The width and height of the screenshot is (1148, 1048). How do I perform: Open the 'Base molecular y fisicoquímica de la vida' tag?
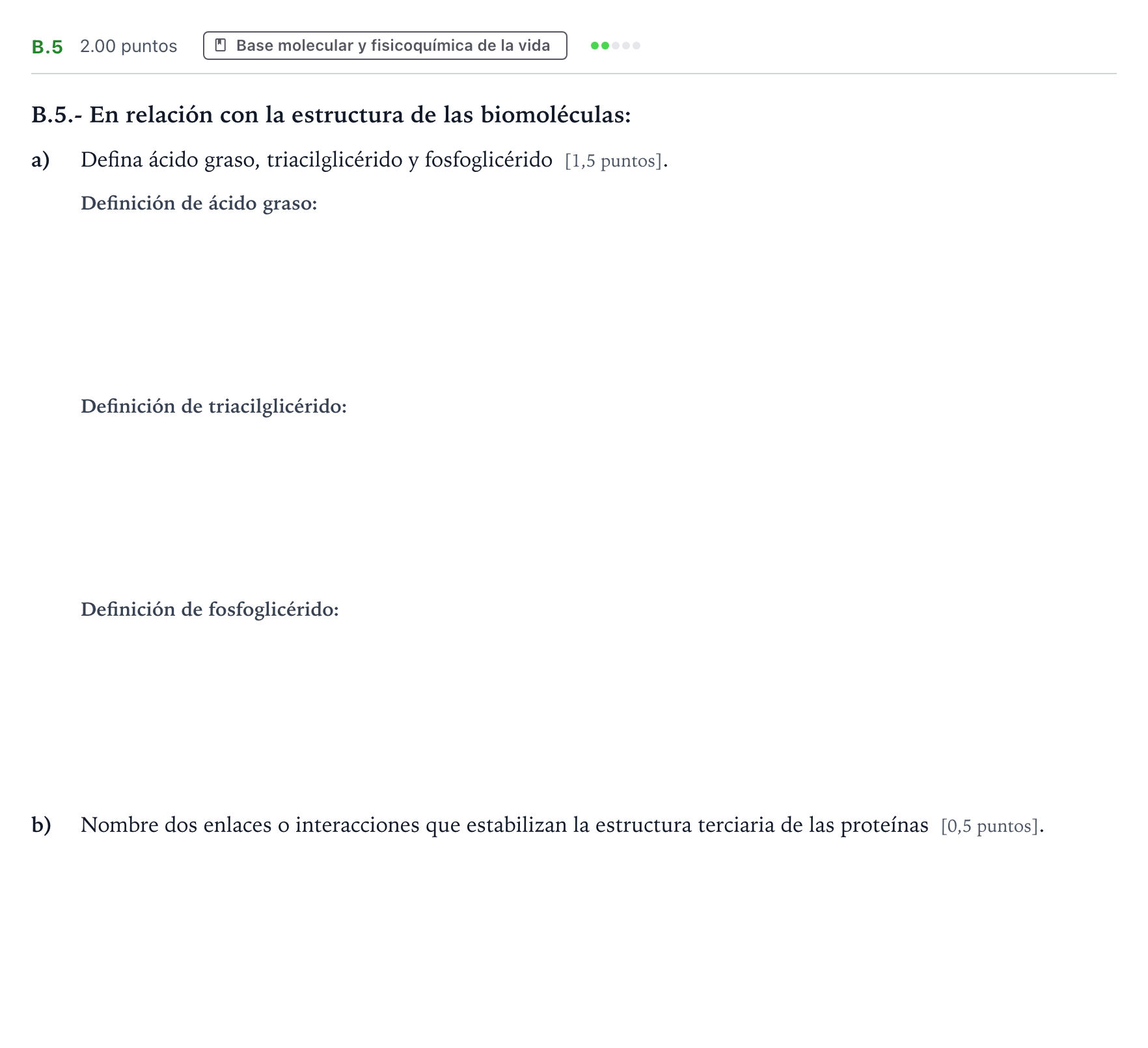[x=385, y=46]
